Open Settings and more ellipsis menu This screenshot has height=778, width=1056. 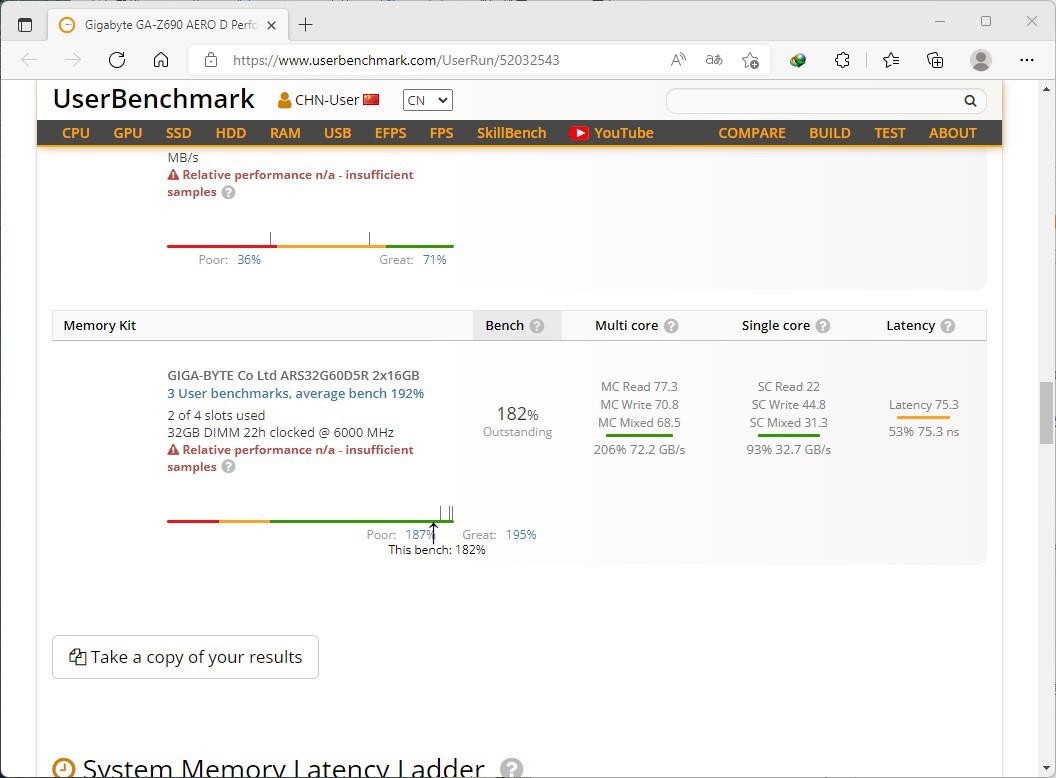click(x=1026, y=60)
